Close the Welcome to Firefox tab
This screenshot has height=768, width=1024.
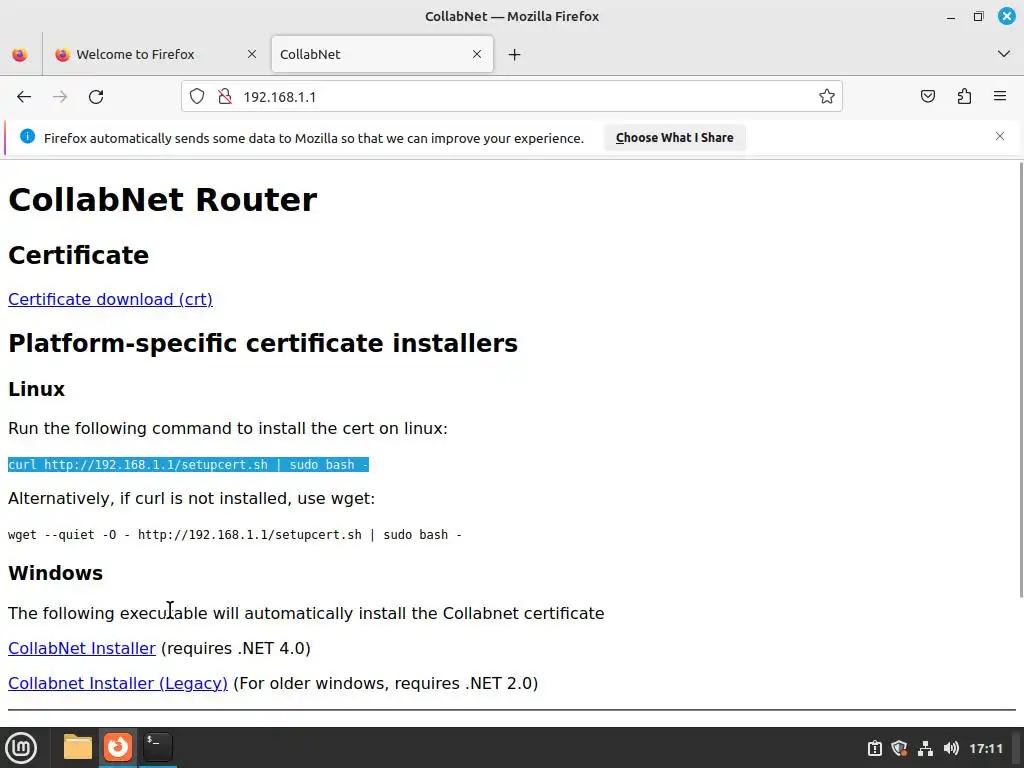tap(251, 54)
